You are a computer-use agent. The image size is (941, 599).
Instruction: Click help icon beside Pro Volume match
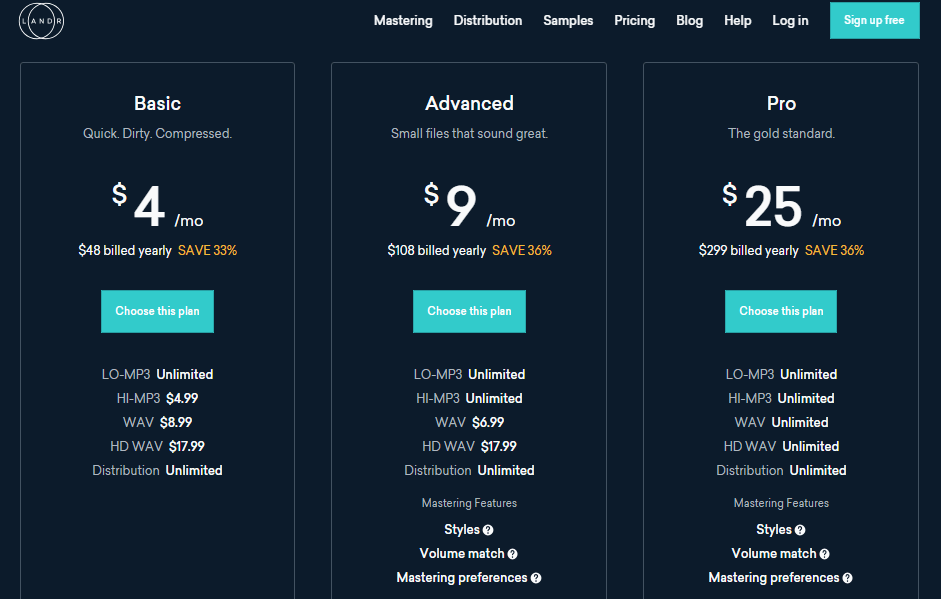click(x=825, y=554)
